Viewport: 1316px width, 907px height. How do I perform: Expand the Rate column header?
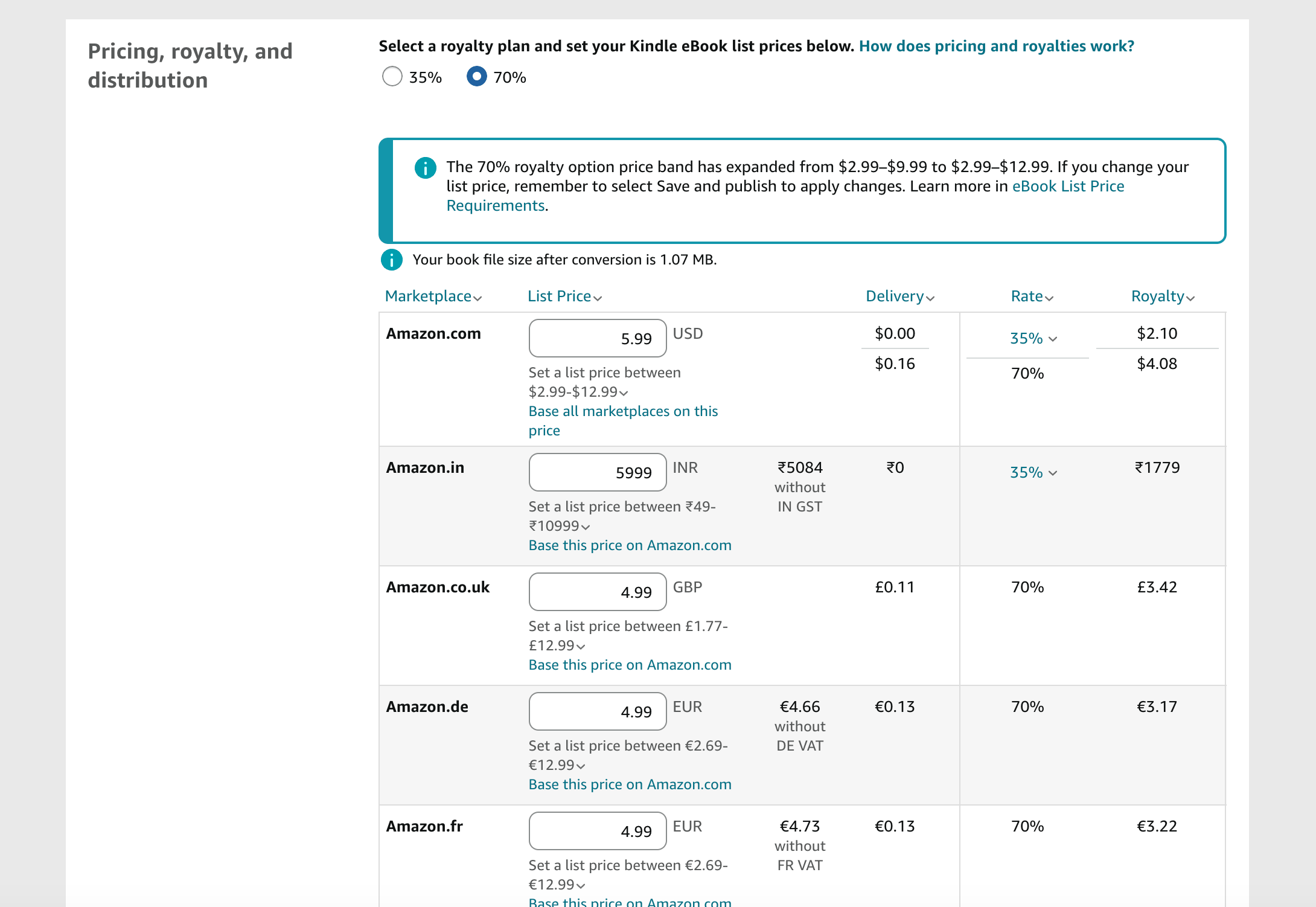click(x=1032, y=296)
